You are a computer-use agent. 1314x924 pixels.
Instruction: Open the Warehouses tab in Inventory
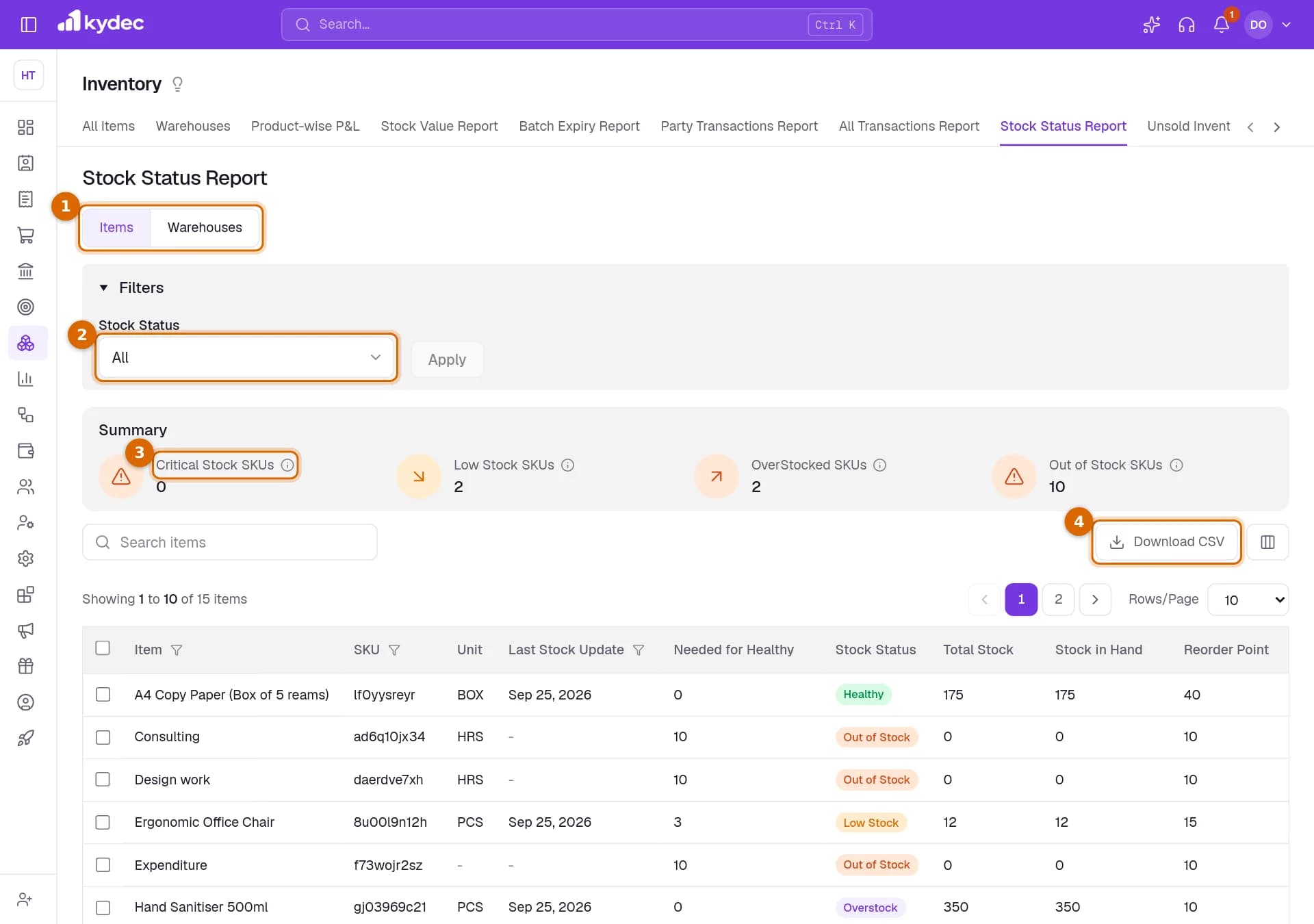click(193, 127)
